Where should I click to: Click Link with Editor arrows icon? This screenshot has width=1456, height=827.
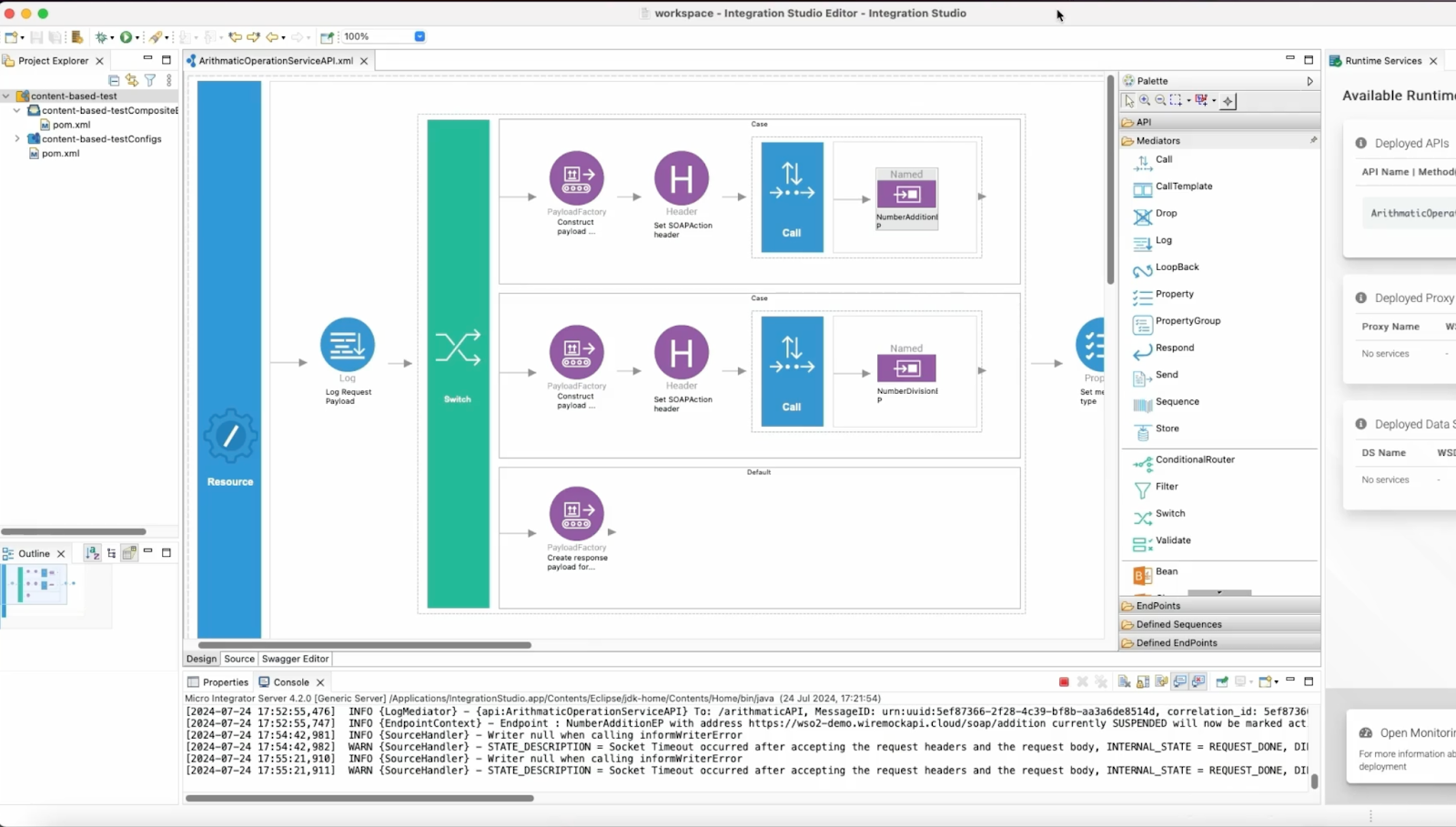pyautogui.click(x=132, y=81)
